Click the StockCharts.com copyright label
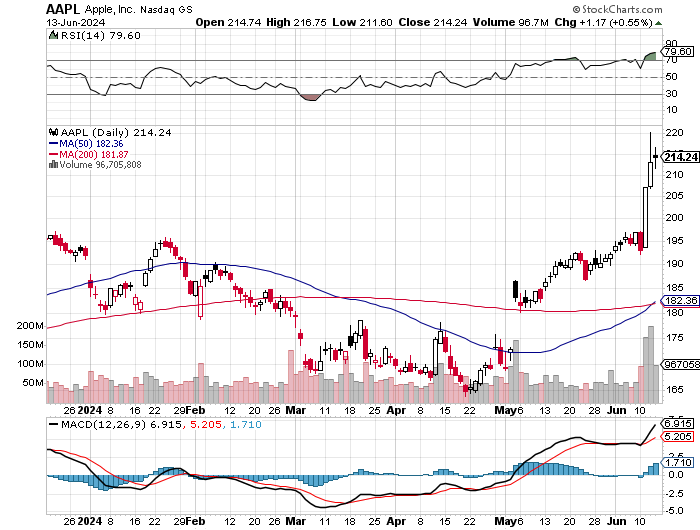 (x=617, y=9)
